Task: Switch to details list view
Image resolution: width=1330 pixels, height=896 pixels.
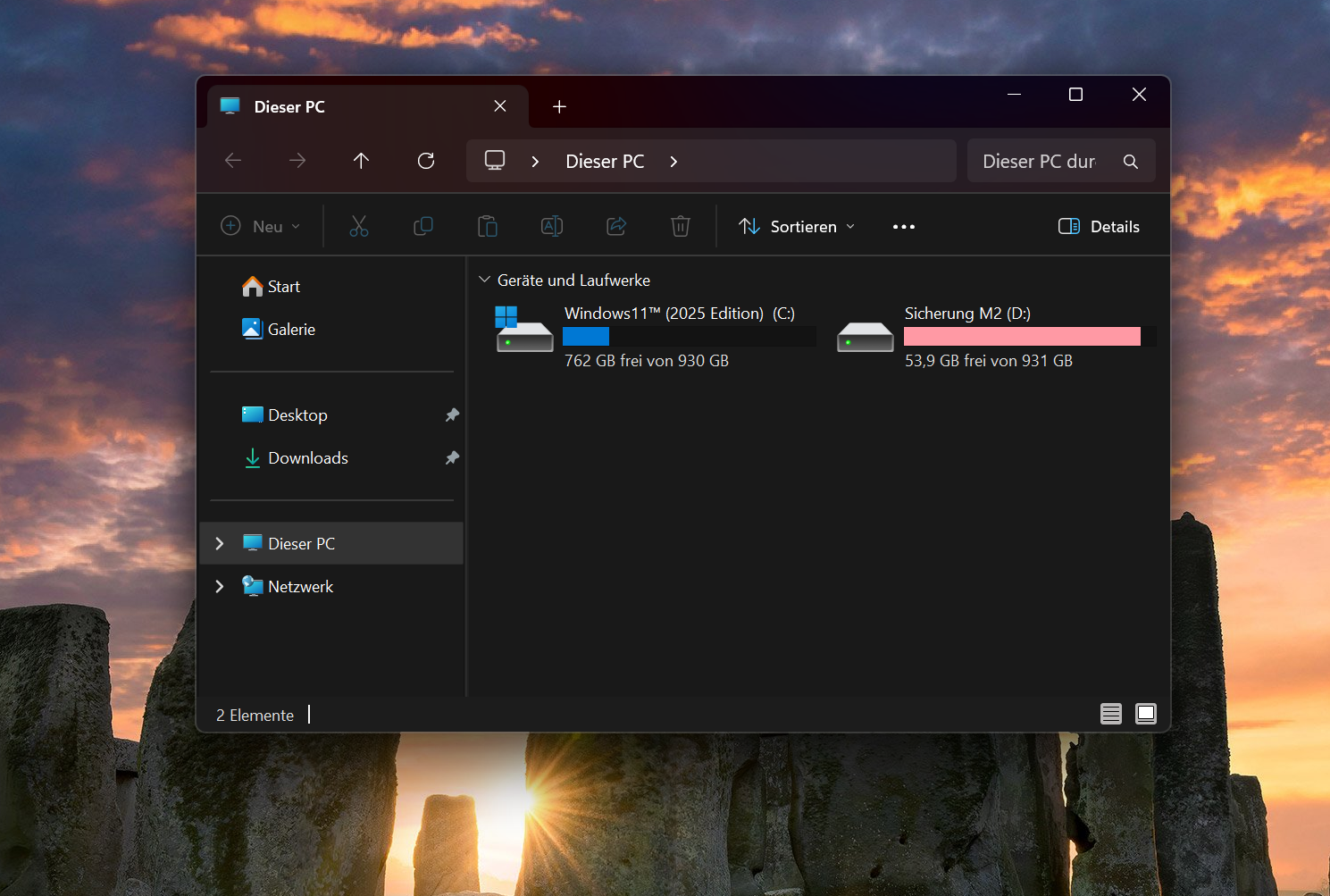Action: pos(1110,714)
